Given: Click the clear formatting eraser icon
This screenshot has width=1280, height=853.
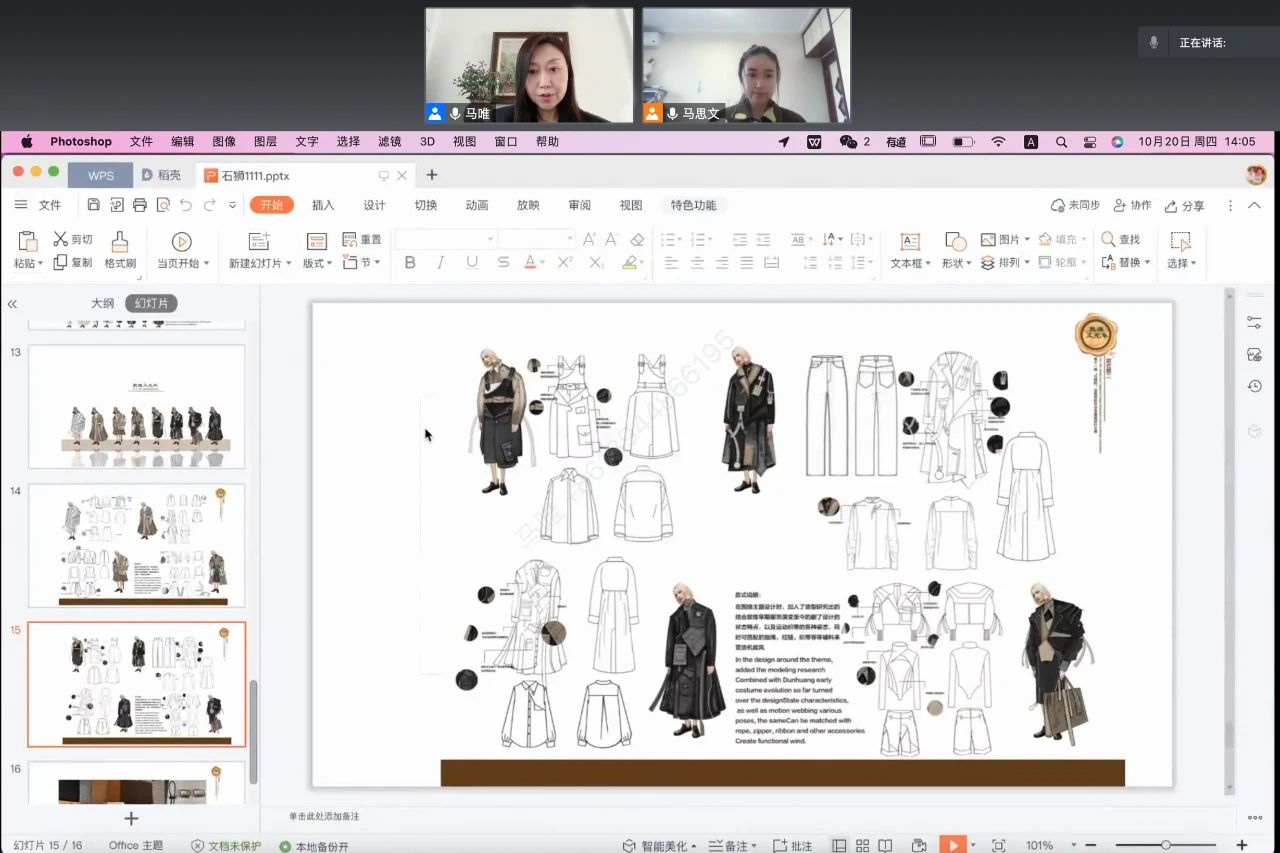Looking at the screenshot, I should [x=637, y=239].
